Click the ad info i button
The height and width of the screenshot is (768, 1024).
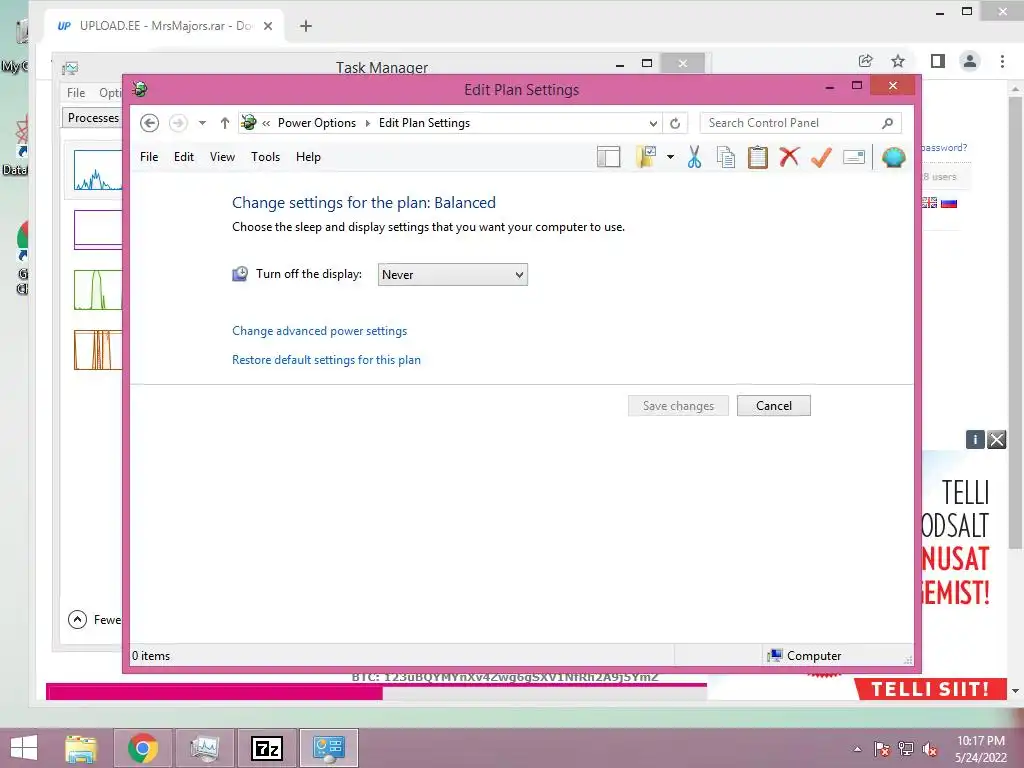tap(975, 440)
